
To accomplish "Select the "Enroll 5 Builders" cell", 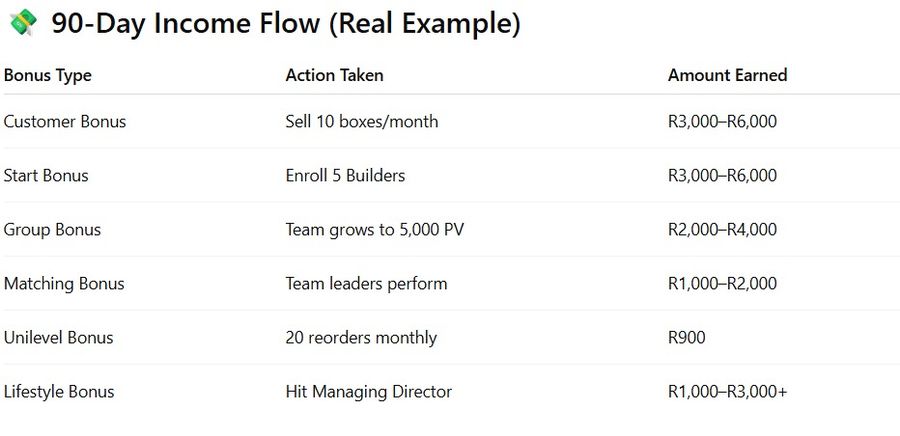I will point(345,176).
